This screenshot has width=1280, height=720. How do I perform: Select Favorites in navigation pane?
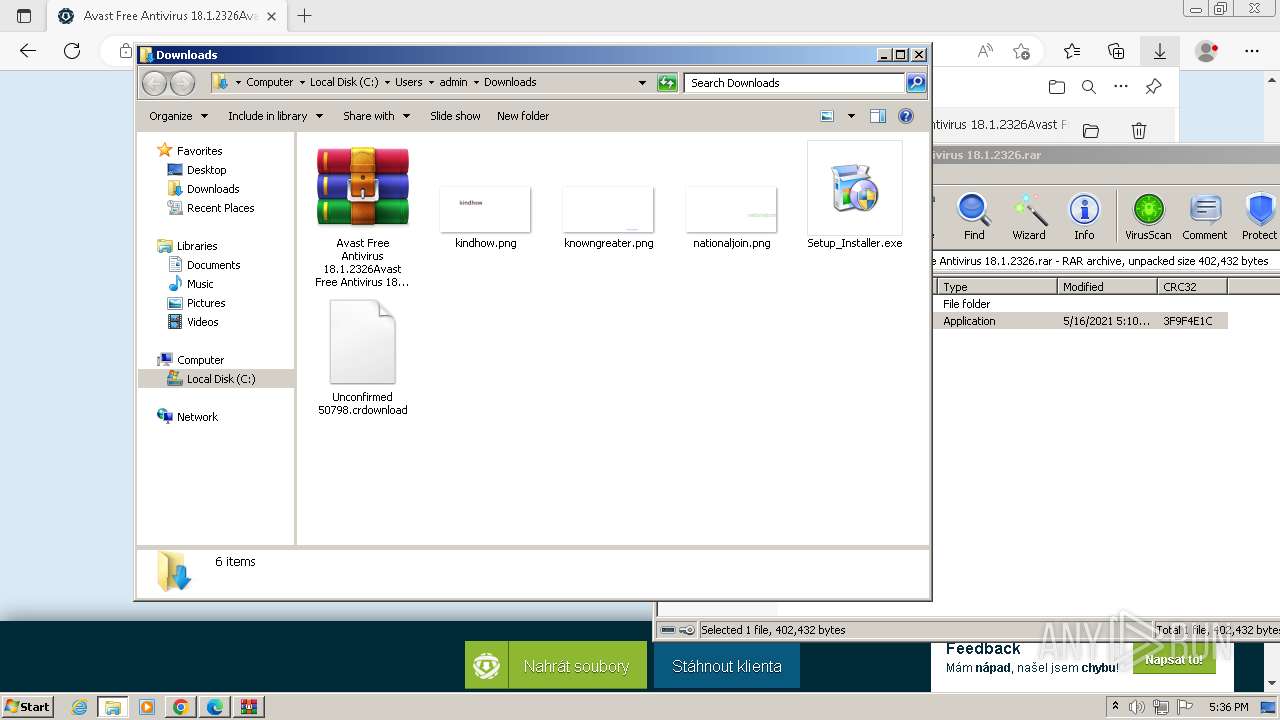(199, 151)
